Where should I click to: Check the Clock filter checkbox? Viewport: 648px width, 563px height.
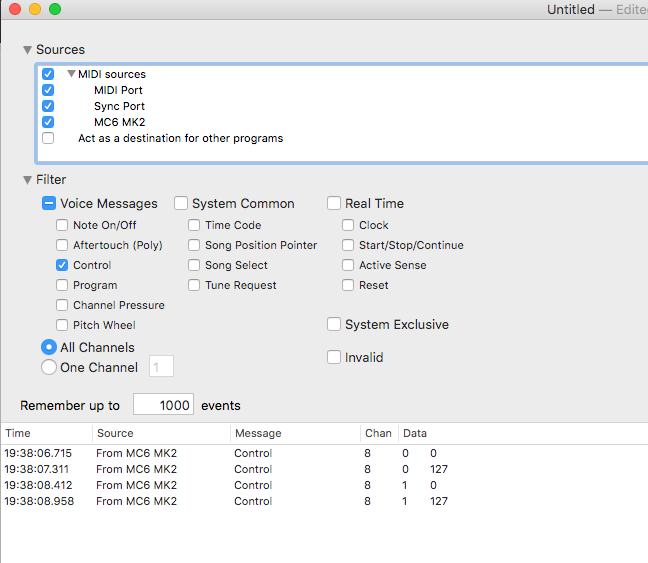tap(348, 225)
